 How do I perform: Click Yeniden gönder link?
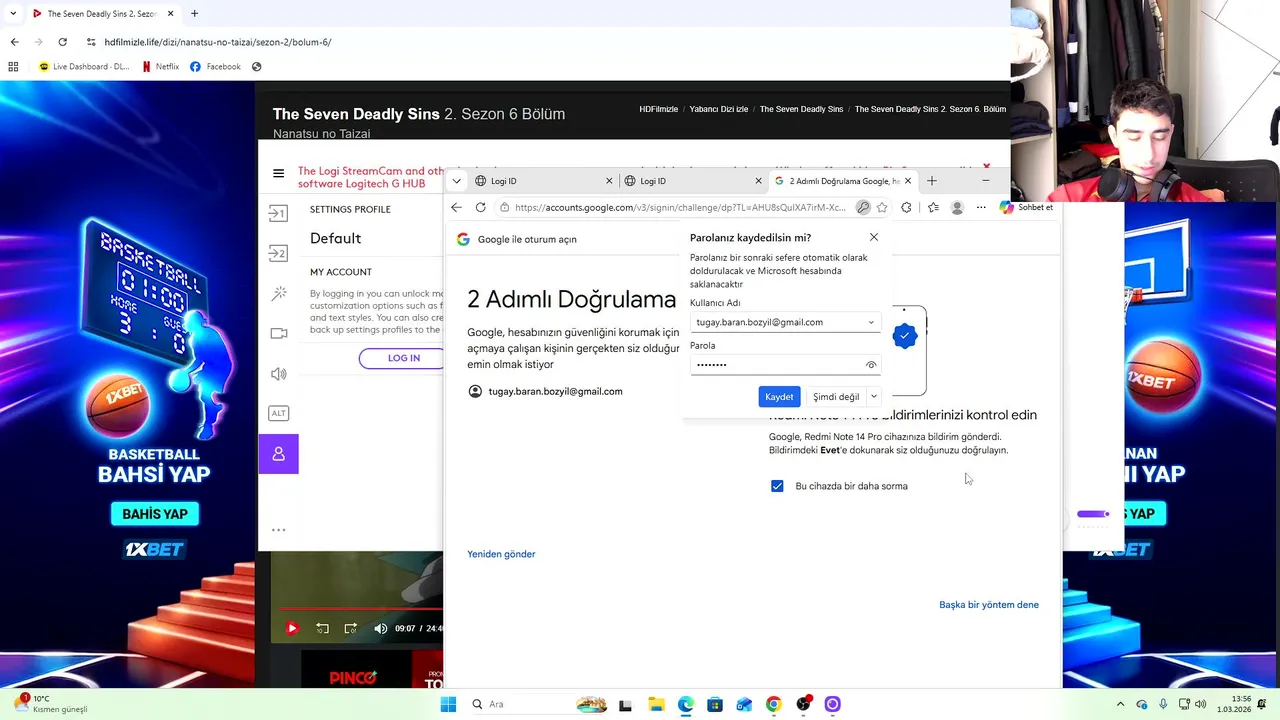click(x=501, y=554)
